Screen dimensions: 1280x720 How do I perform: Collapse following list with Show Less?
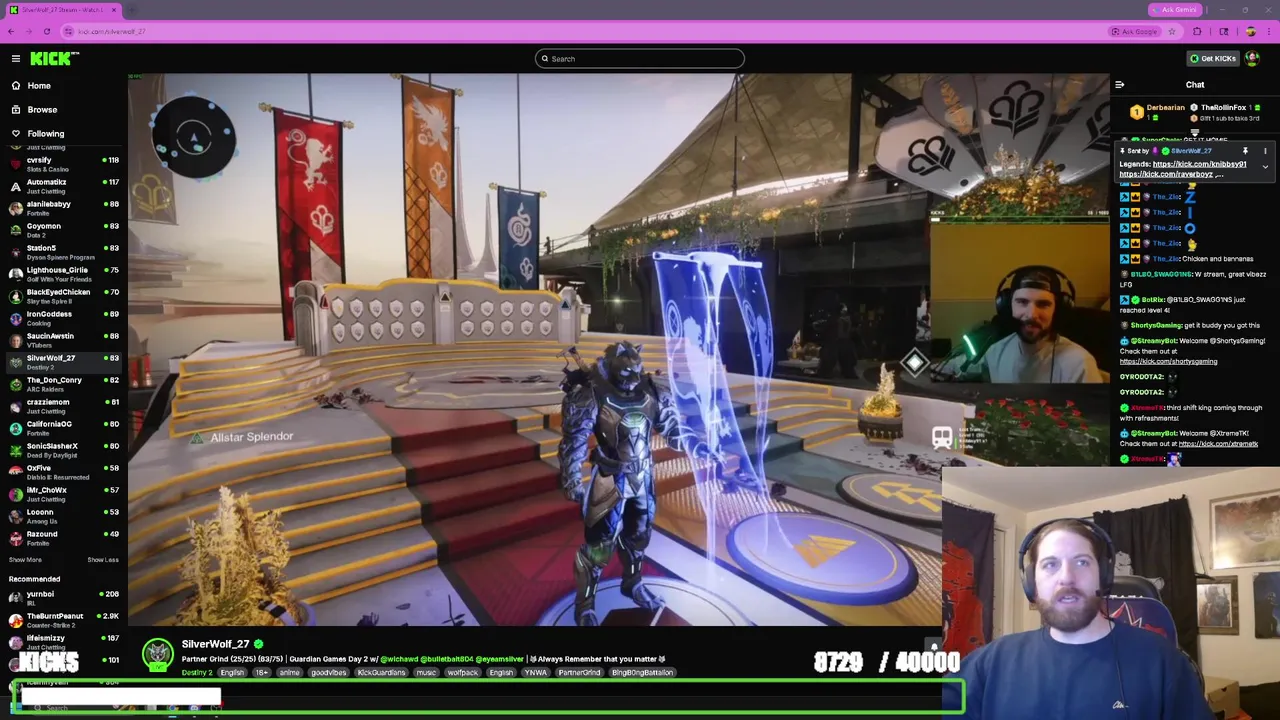102,560
